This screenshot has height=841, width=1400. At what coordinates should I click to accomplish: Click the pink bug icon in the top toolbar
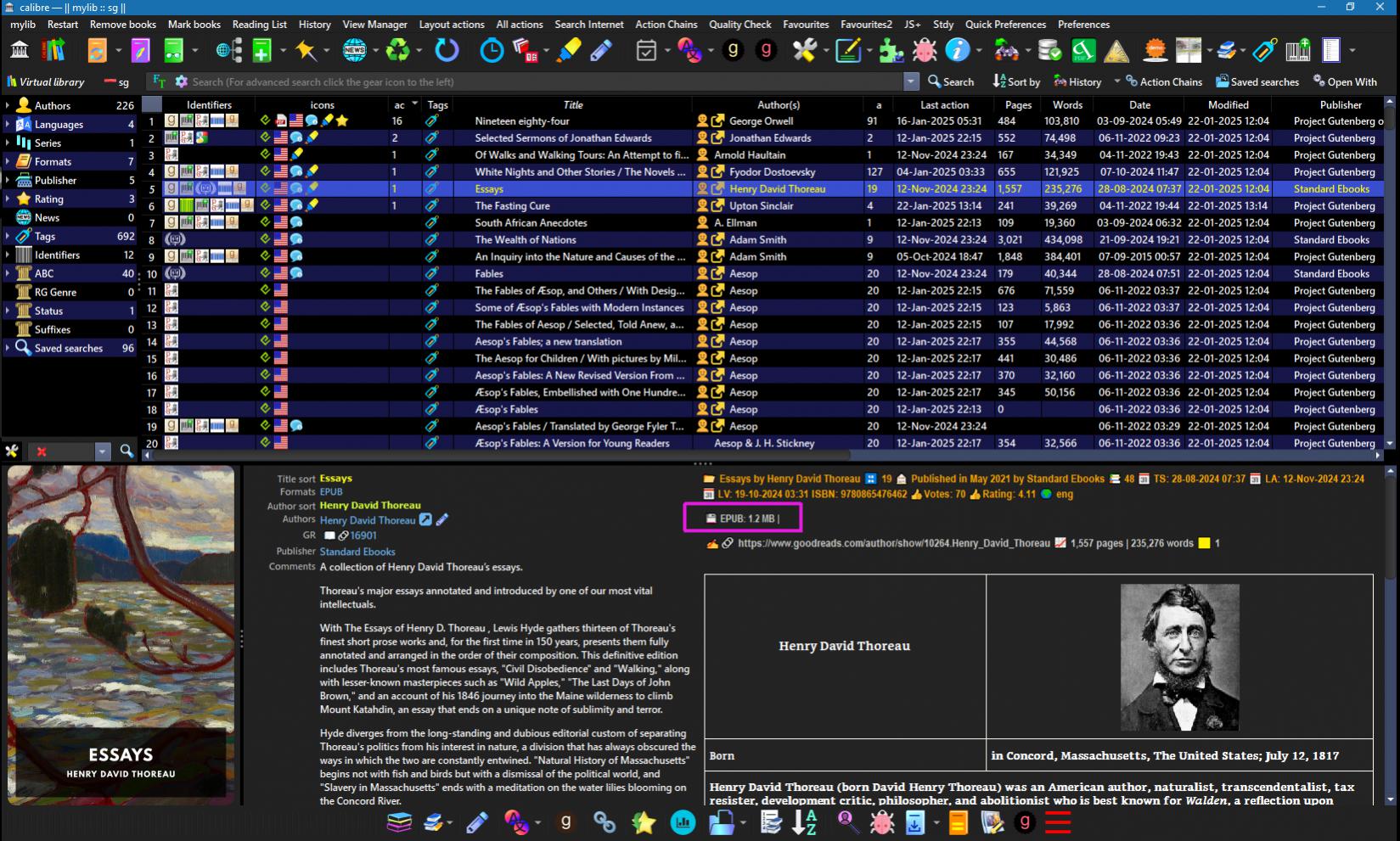[924, 51]
